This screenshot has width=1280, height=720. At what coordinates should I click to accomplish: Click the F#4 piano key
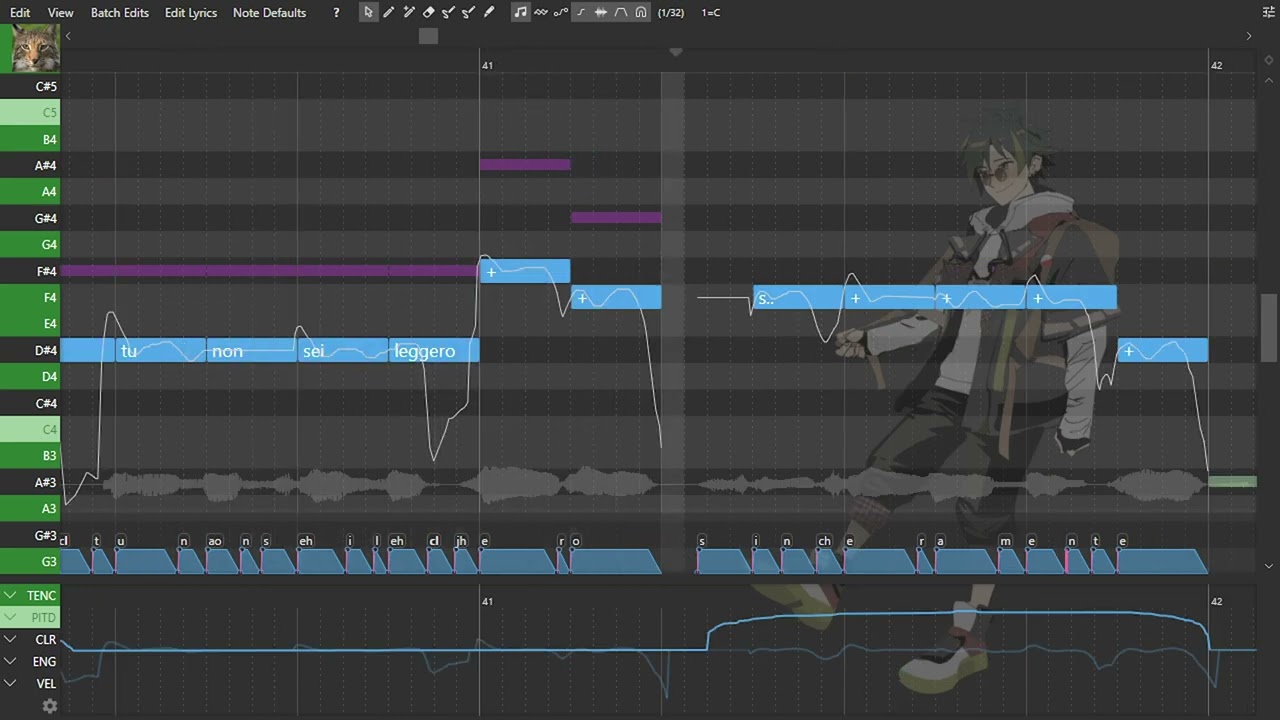30,271
